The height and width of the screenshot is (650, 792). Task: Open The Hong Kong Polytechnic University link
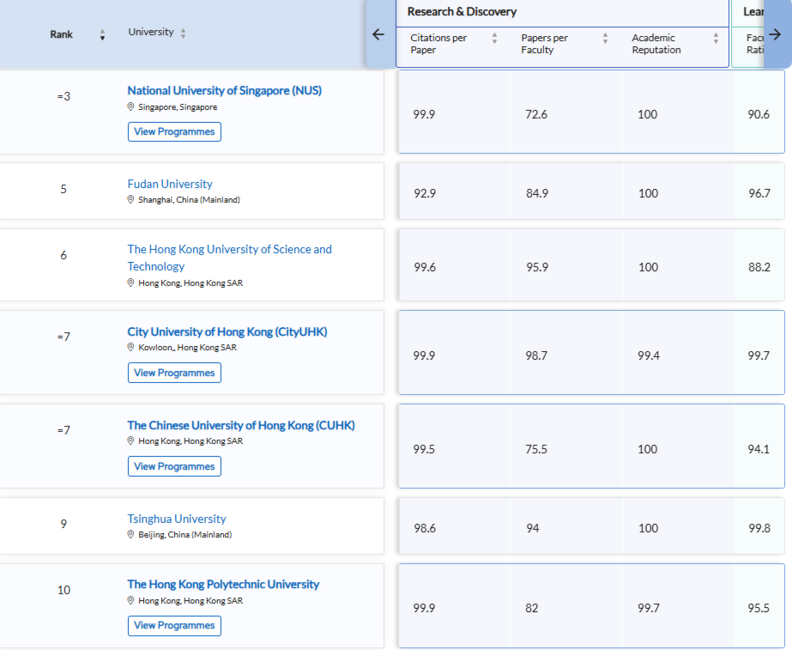[223, 584]
